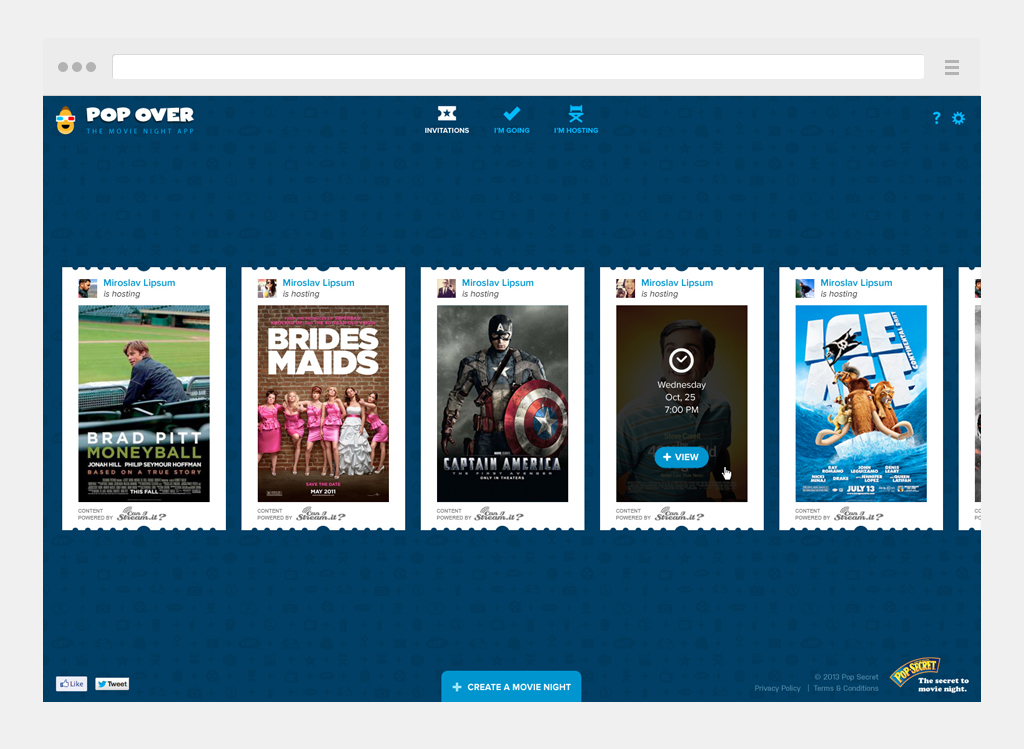This screenshot has width=1024, height=749.
Task: Switch to the I'm Going tab
Action: point(511,120)
